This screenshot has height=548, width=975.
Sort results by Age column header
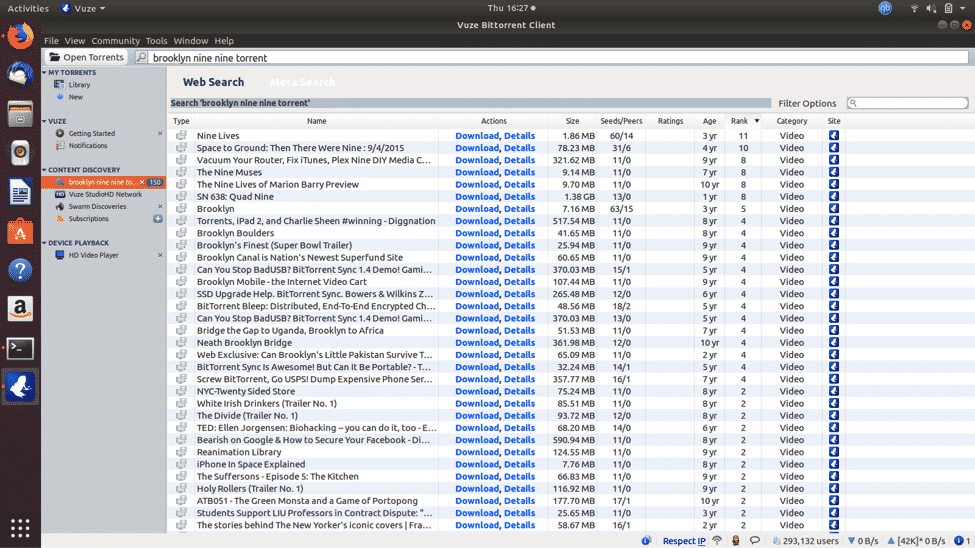coord(709,121)
